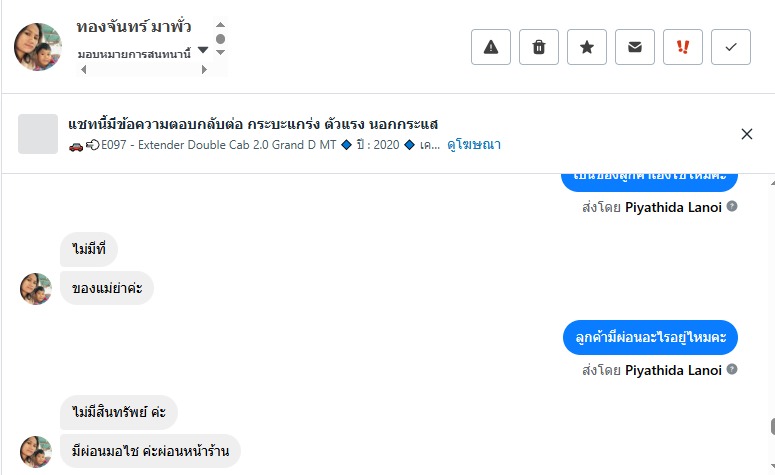The image size is (775, 475).
Task: Close the ad reply banner
Action: pos(746,134)
